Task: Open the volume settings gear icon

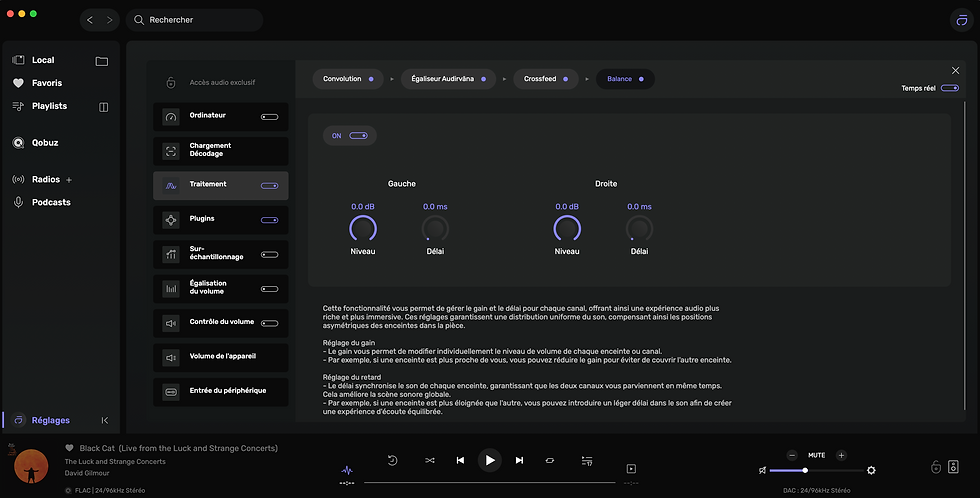Action: click(871, 470)
